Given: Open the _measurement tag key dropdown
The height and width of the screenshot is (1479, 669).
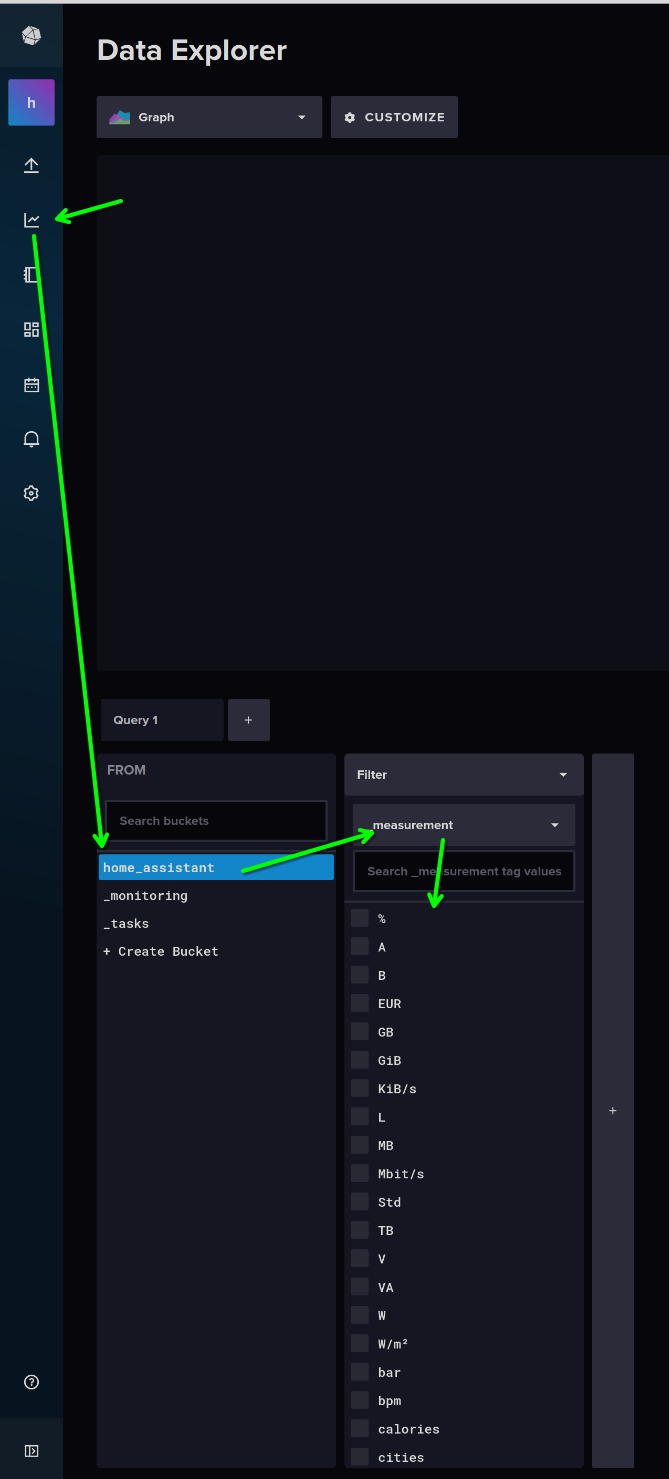Looking at the screenshot, I should click(463, 825).
